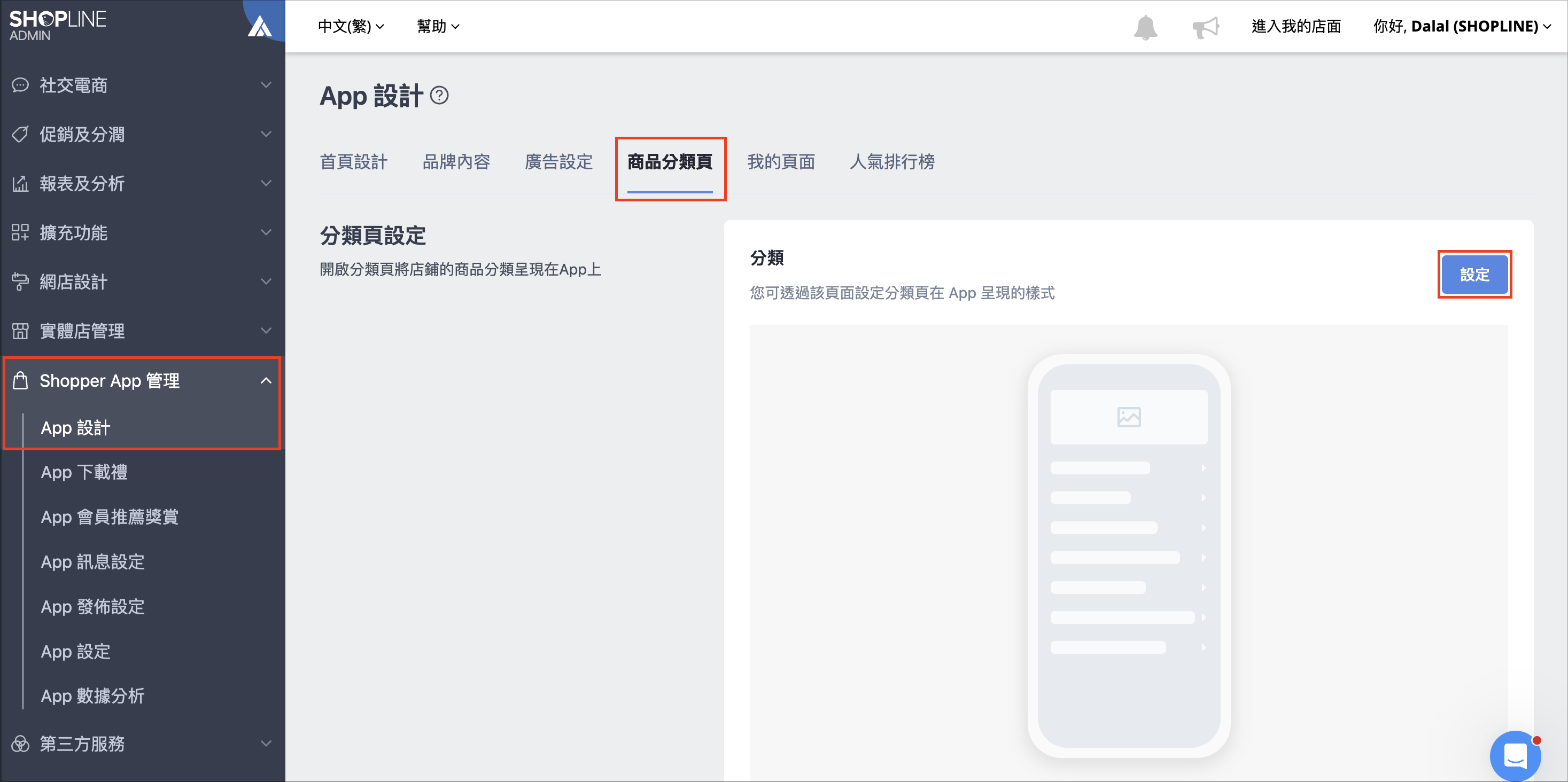
Task: Click the triangular brand logo icon
Action: tap(259, 26)
